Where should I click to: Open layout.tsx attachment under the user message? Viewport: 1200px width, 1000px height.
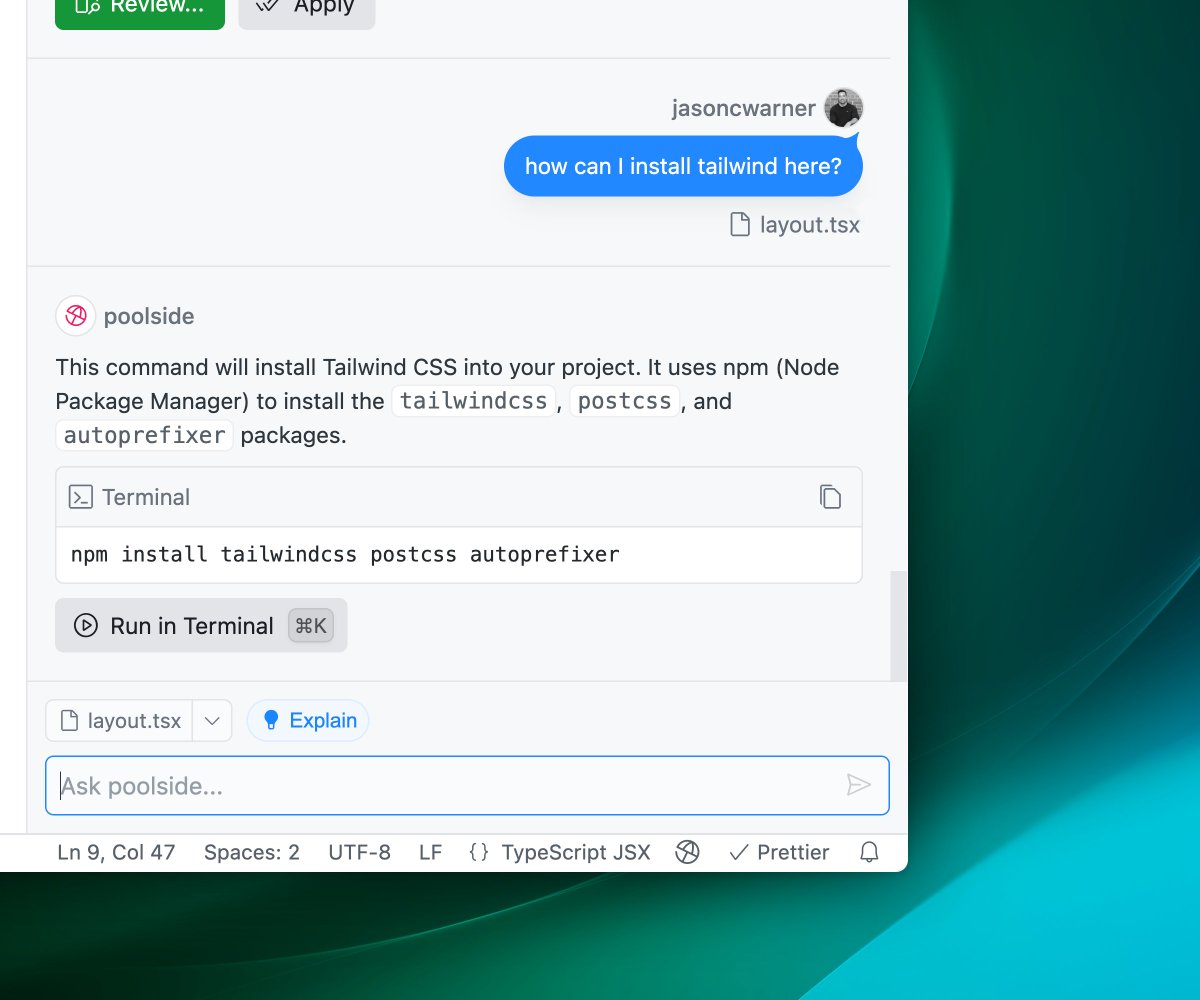pos(795,225)
